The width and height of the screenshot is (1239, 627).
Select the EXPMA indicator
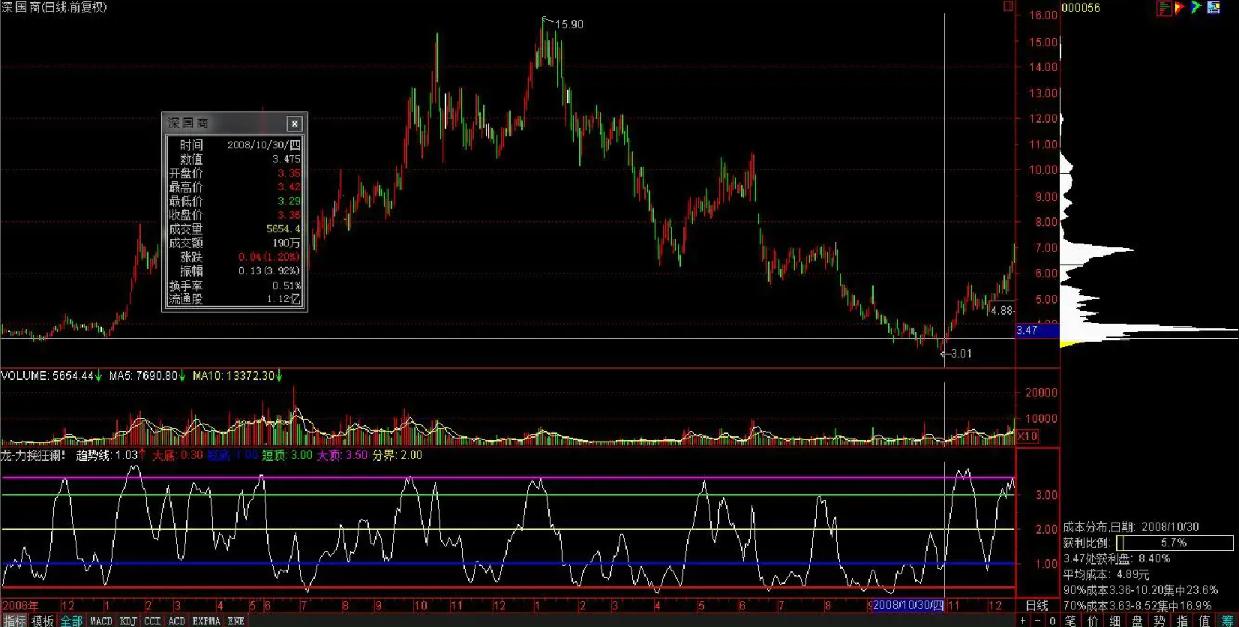click(206, 621)
